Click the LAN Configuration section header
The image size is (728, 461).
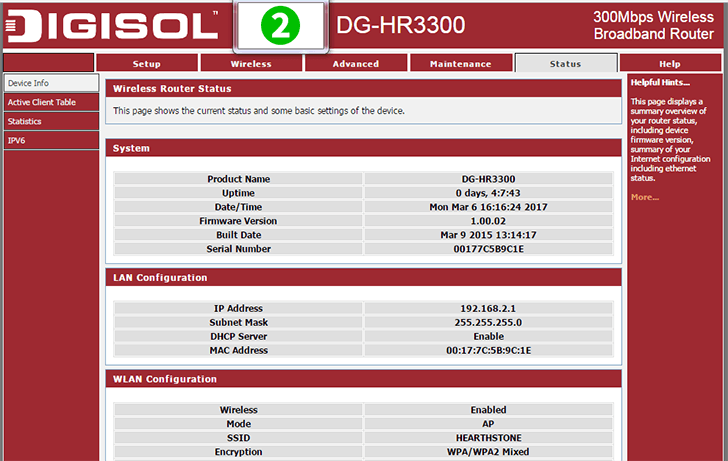[x=364, y=278]
